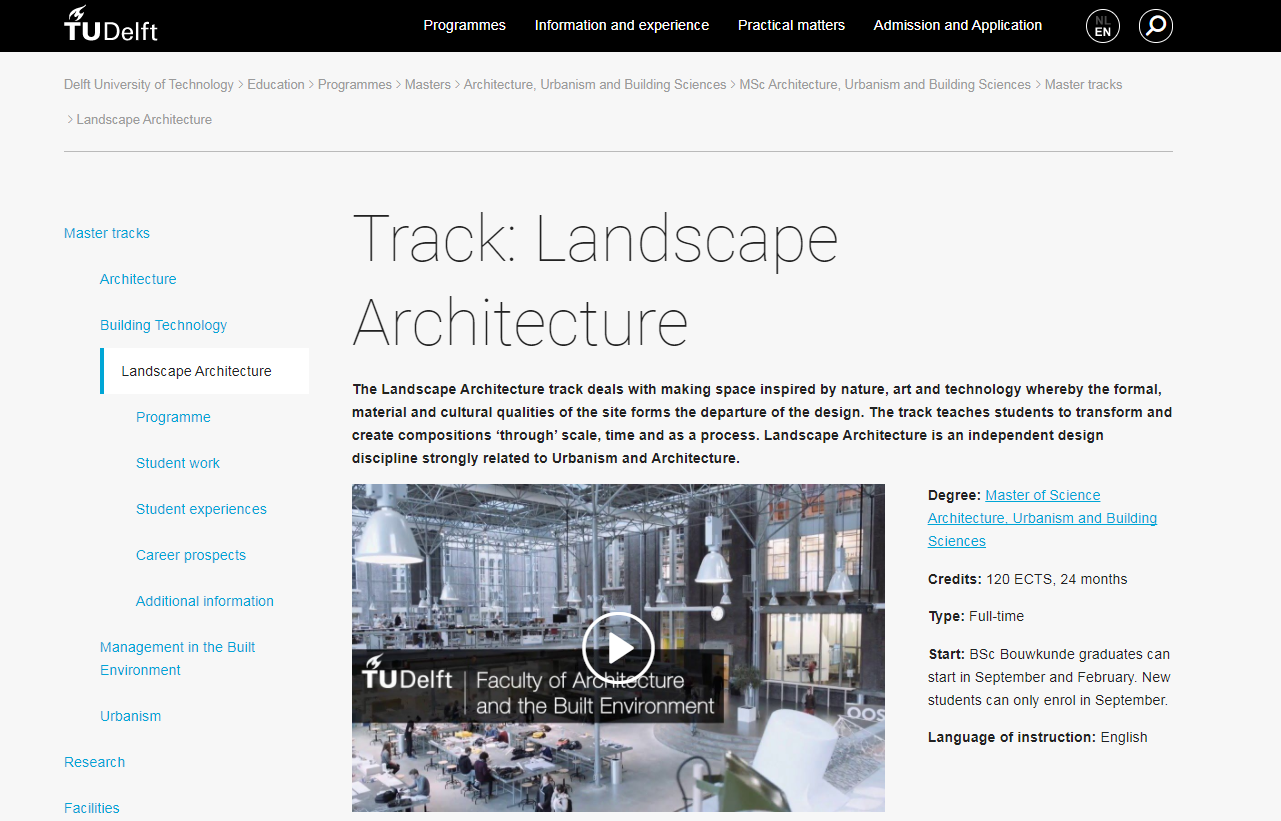The height and width of the screenshot is (821, 1281).
Task: Click Education in the breadcrumb trail
Action: [x=276, y=85]
